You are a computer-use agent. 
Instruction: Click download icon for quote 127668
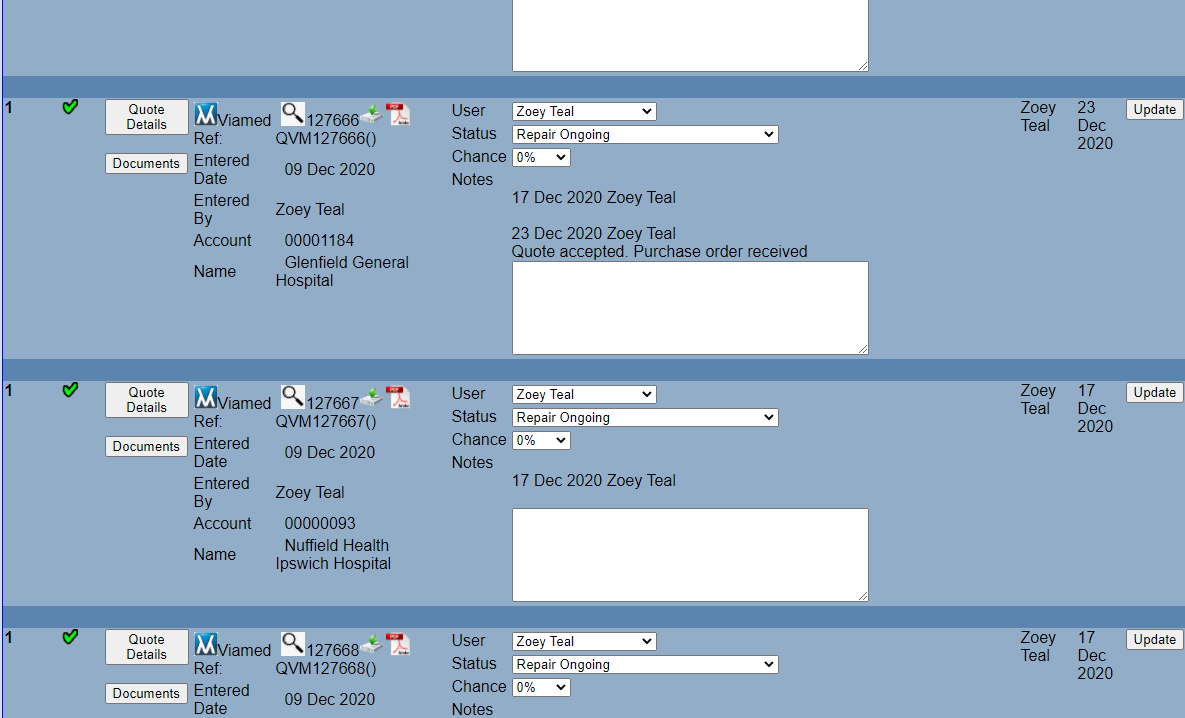point(372,644)
